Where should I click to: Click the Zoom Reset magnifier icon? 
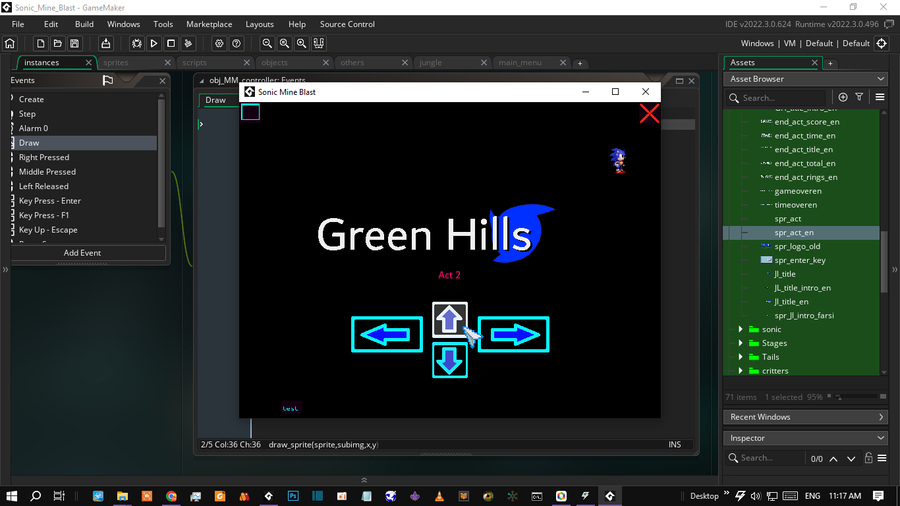click(x=284, y=44)
